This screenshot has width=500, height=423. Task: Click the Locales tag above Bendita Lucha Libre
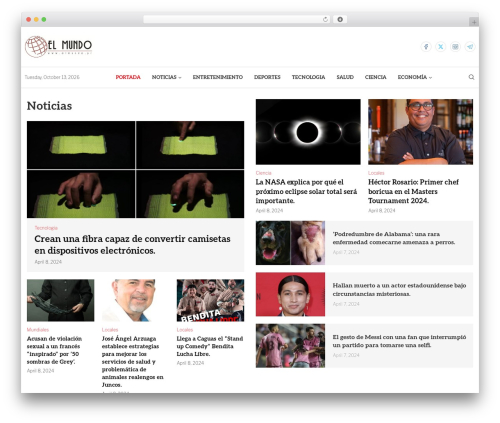[x=185, y=330]
